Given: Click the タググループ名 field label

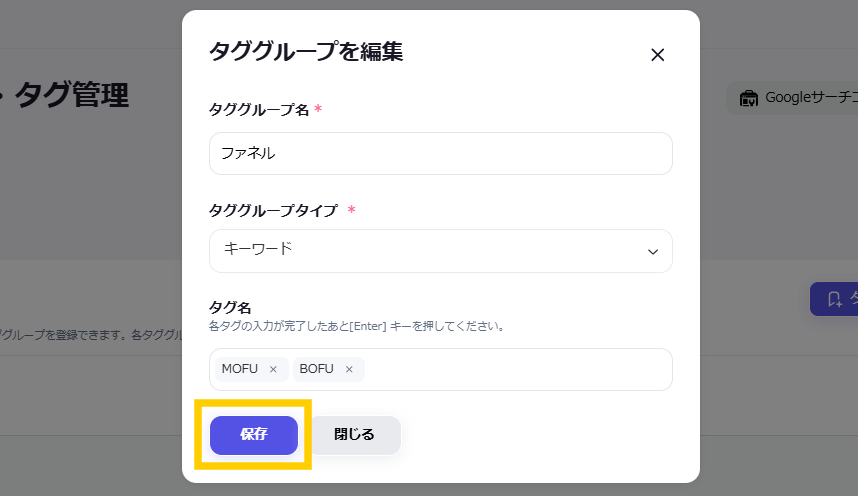Looking at the screenshot, I should click(x=258, y=110).
